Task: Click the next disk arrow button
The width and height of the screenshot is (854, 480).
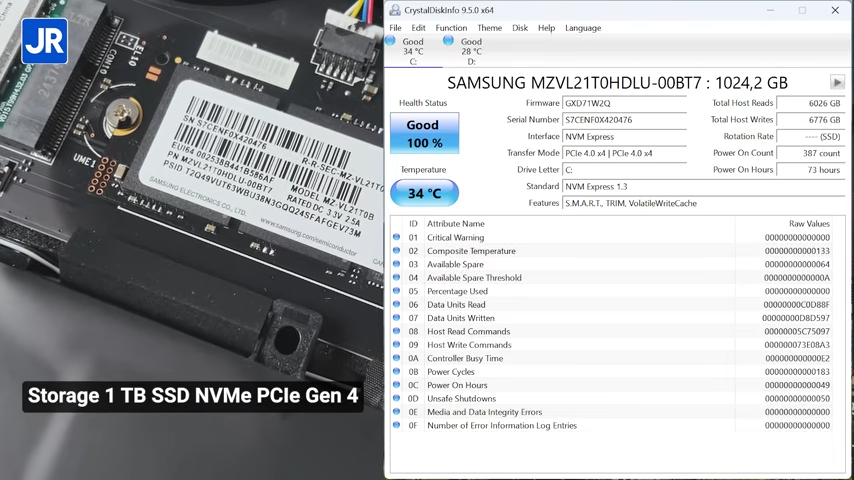Action: [837, 82]
